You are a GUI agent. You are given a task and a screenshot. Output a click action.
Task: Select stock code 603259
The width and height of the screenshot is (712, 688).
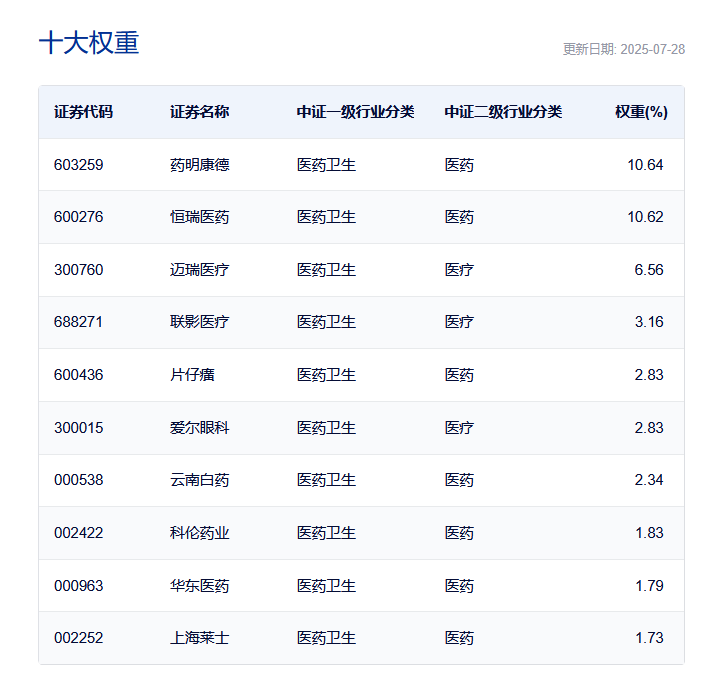(79, 164)
